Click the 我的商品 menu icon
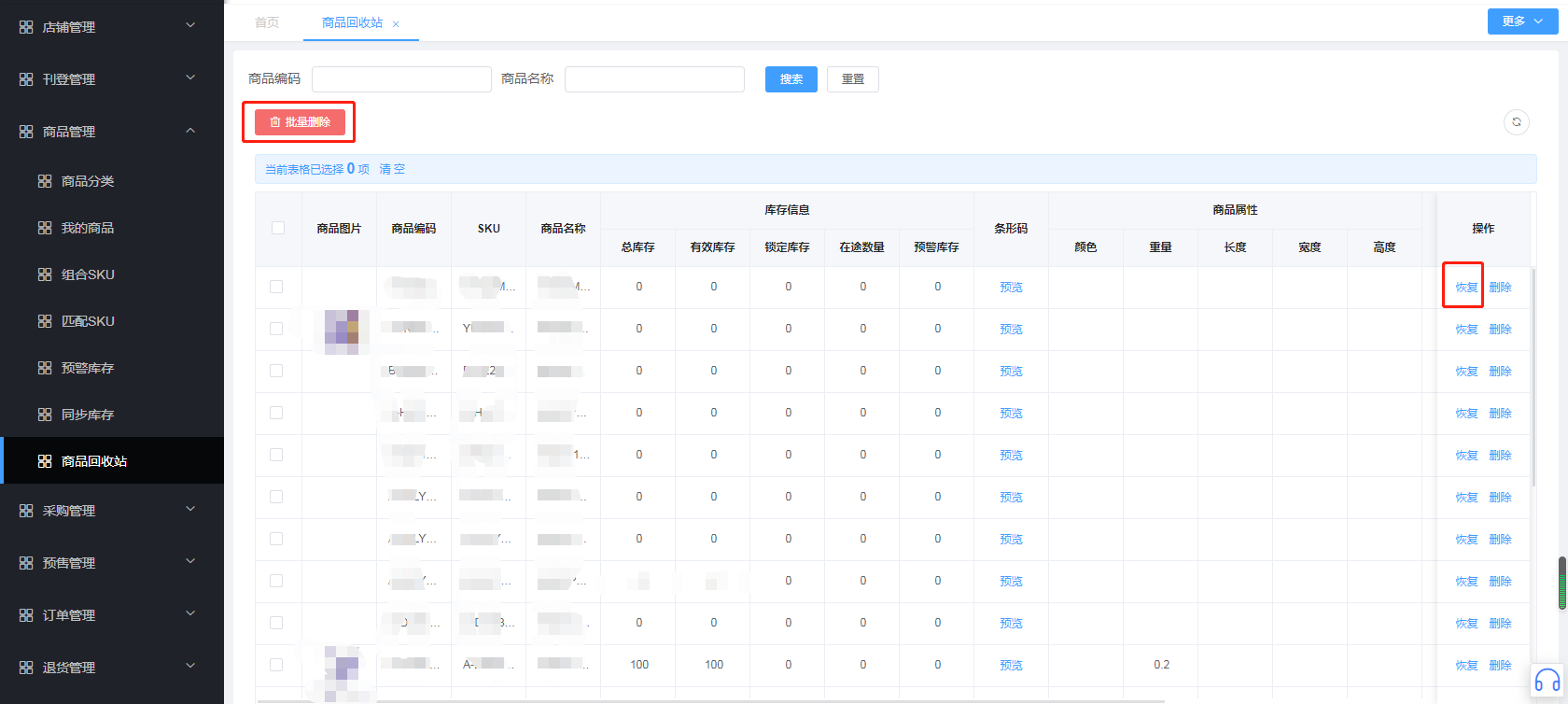 pos(45,228)
